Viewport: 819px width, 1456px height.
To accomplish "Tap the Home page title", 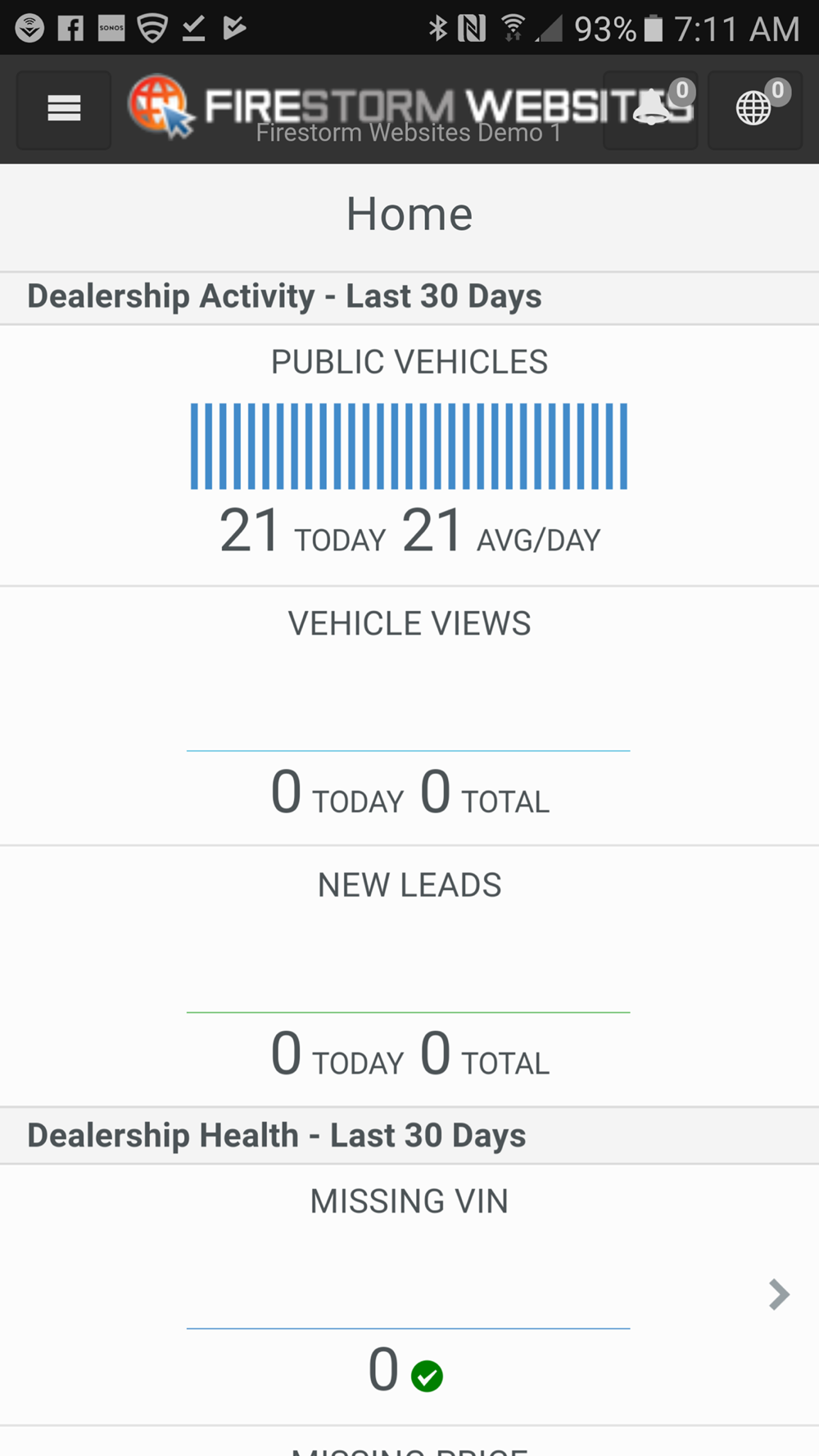I will point(409,215).
